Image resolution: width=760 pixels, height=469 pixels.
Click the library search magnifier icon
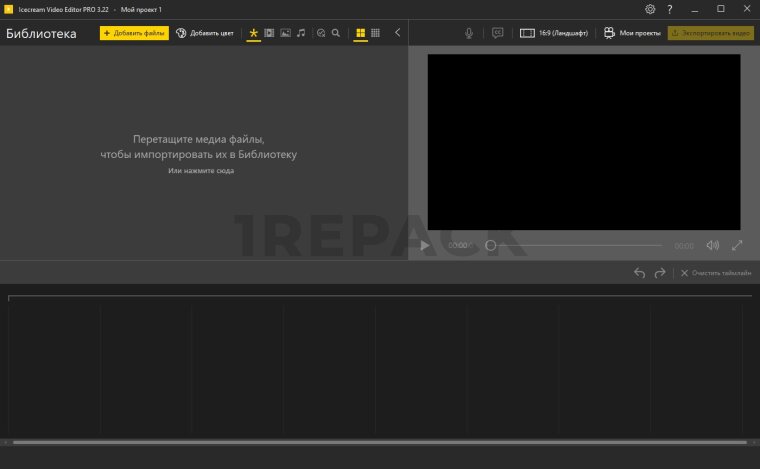click(336, 33)
